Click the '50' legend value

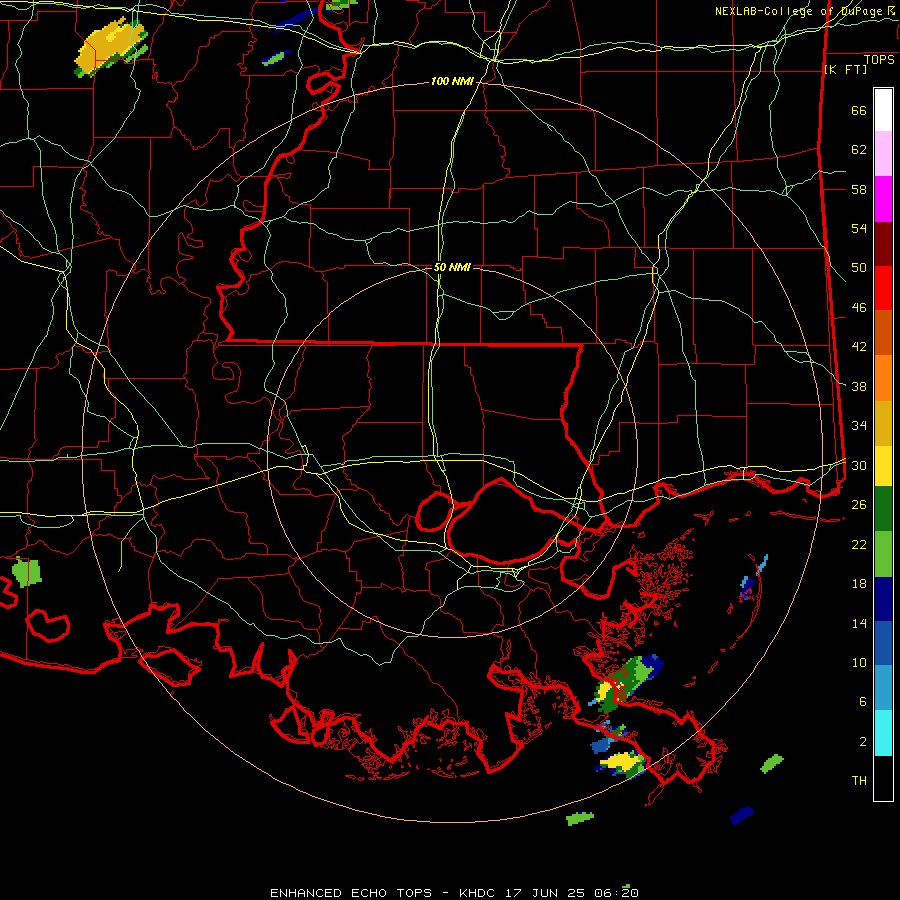coord(859,268)
